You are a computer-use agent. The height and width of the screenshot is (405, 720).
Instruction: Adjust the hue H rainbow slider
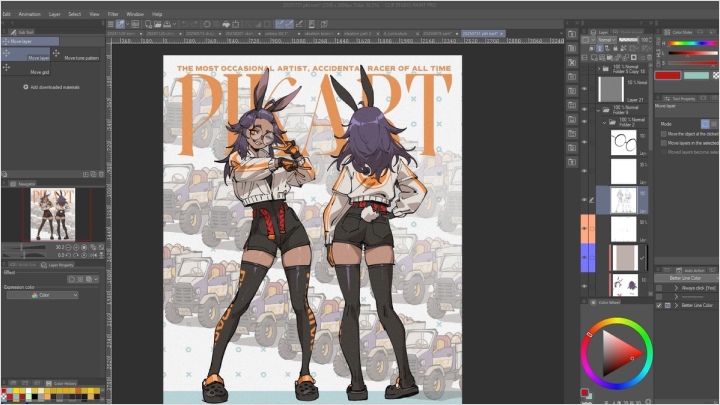coord(692,43)
